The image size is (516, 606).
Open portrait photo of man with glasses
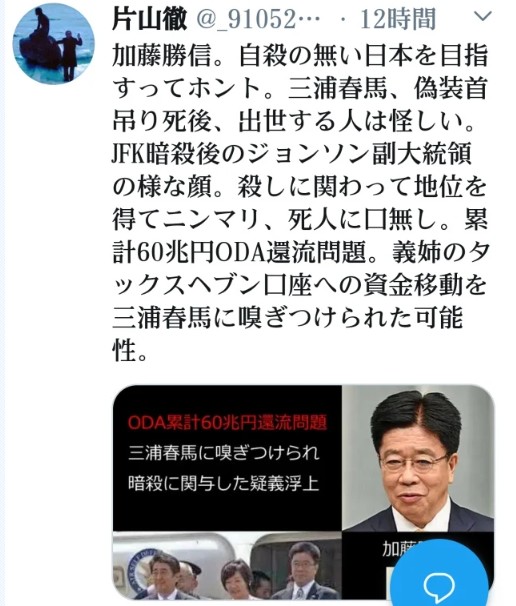(418, 458)
